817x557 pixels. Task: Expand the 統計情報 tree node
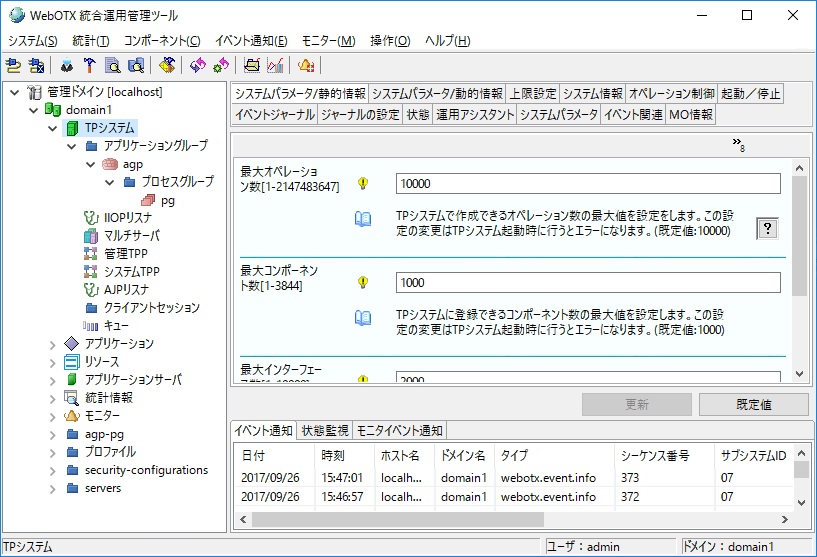point(53,398)
